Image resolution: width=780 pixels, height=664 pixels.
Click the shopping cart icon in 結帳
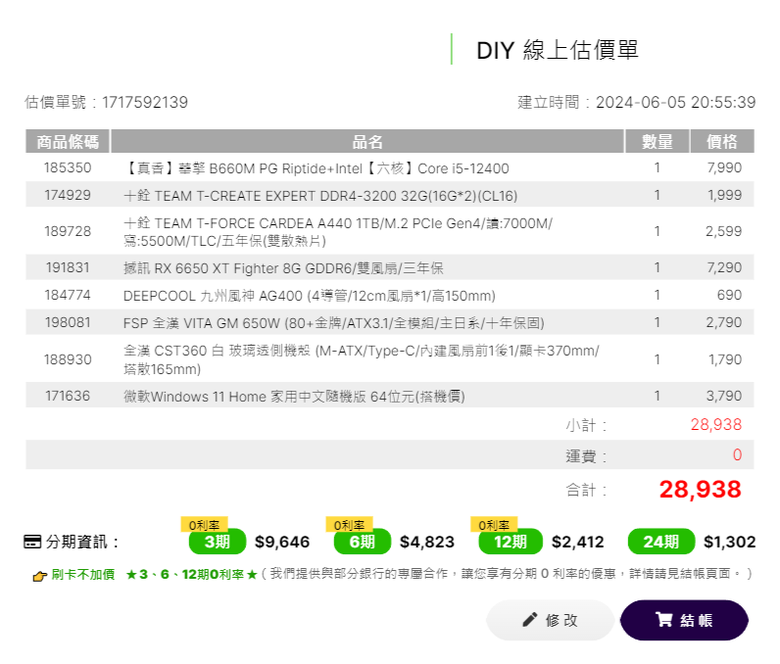click(664, 619)
